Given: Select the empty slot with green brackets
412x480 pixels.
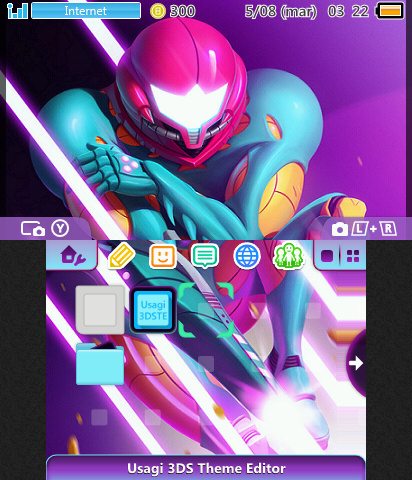Looking at the screenshot, I should [206, 310].
